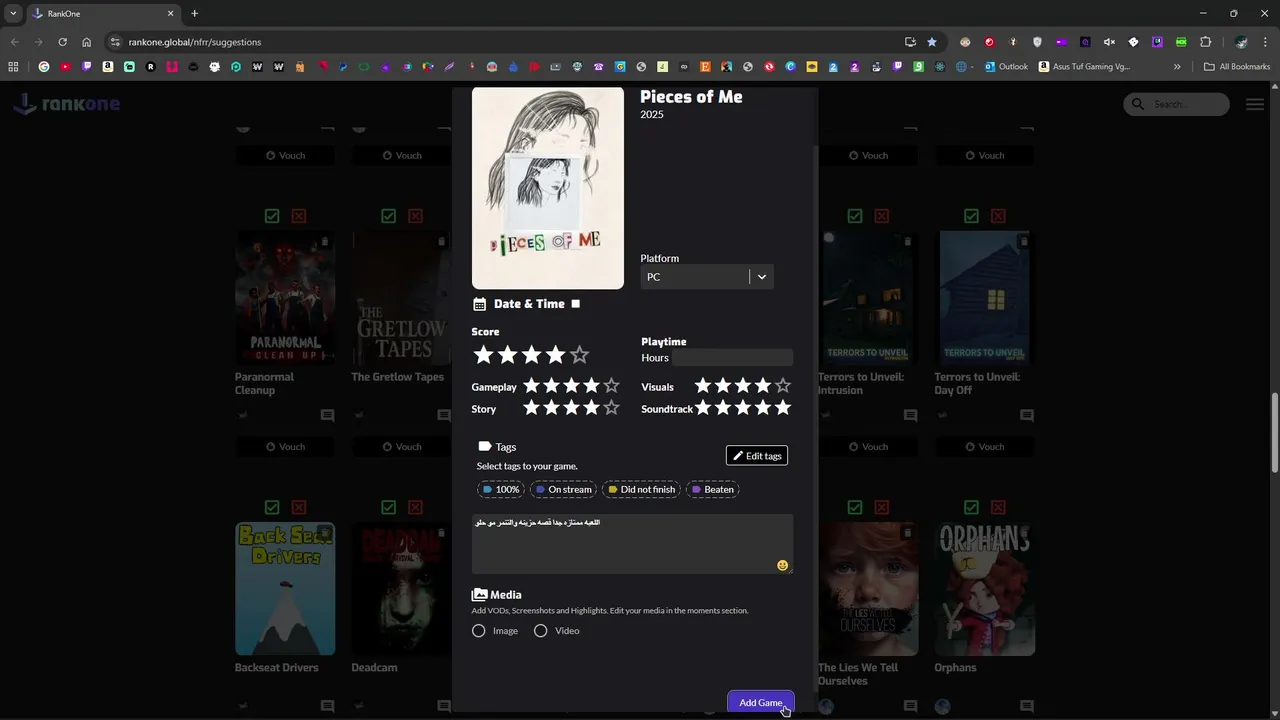
Task: Click the calendar icon beside Date & Time
Action: (479, 304)
